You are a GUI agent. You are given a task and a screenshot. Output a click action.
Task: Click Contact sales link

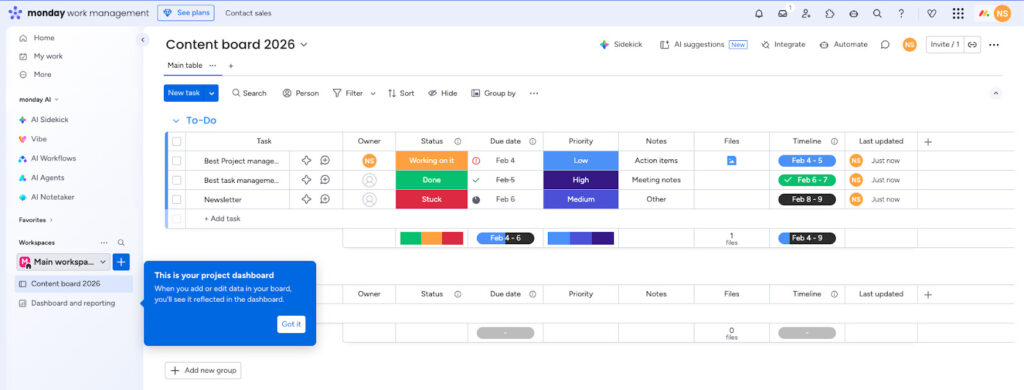coord(248,13)
